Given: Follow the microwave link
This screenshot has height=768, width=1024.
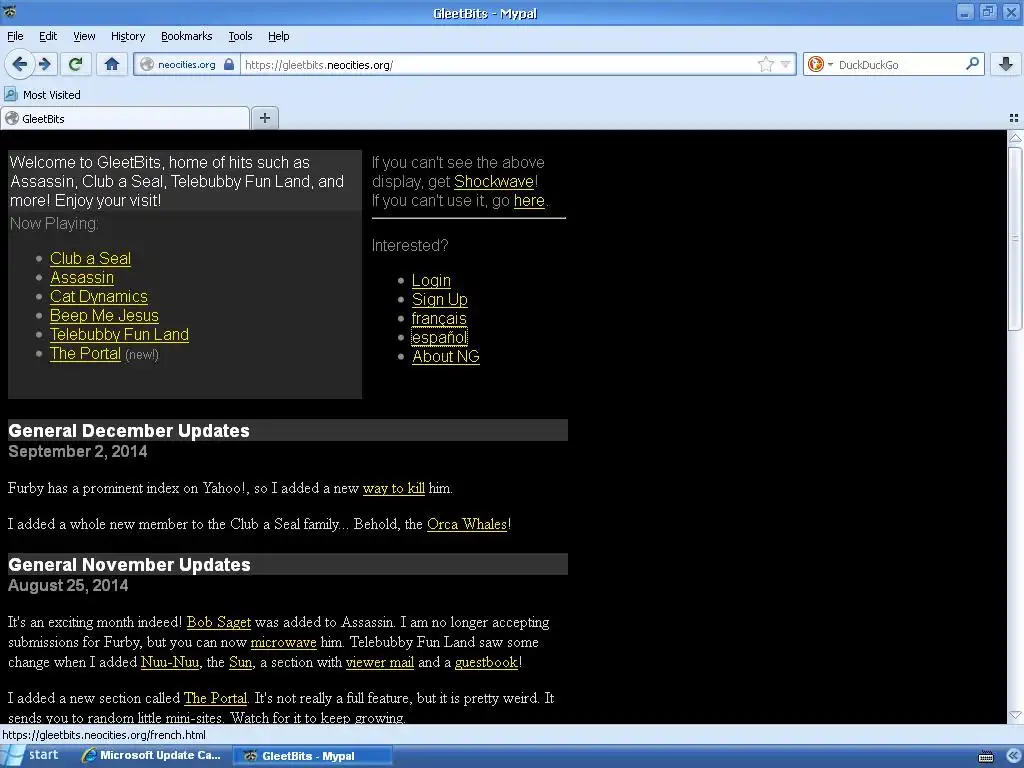Looking at the screenshot, I should tap(283, 642).
